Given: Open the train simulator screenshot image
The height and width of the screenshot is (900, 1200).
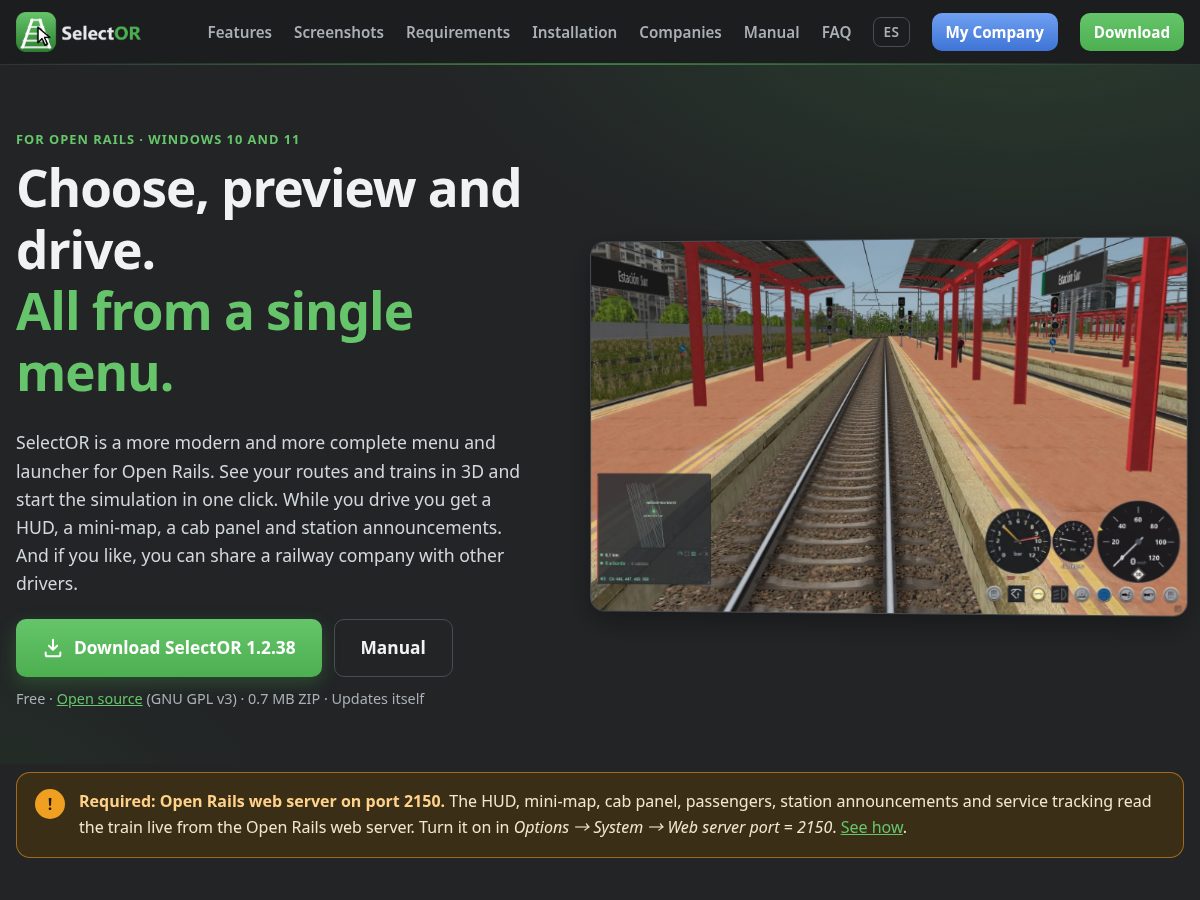Looking at the screenshot, I should point(888,425).
